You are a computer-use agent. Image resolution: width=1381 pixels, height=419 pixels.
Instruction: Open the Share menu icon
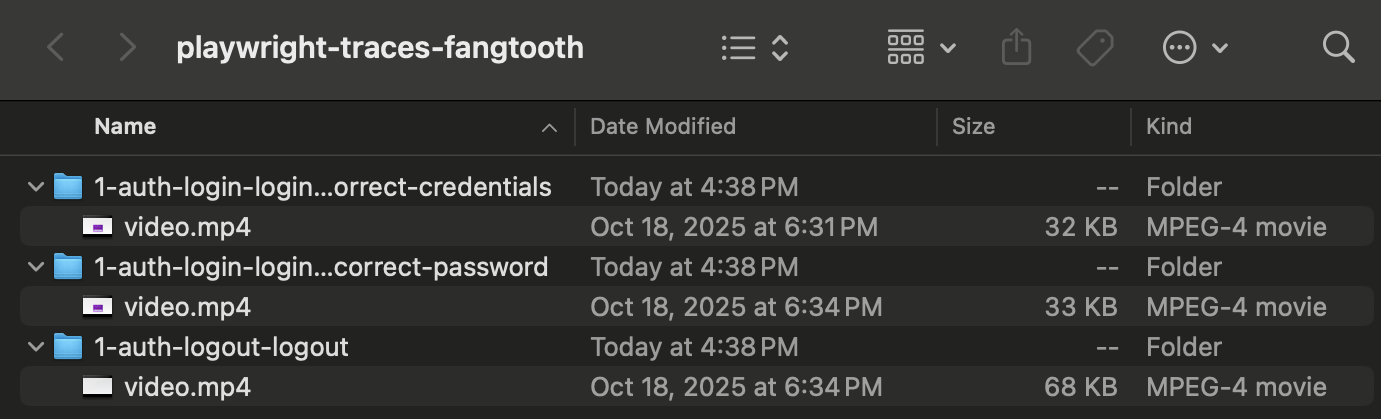1015,47
